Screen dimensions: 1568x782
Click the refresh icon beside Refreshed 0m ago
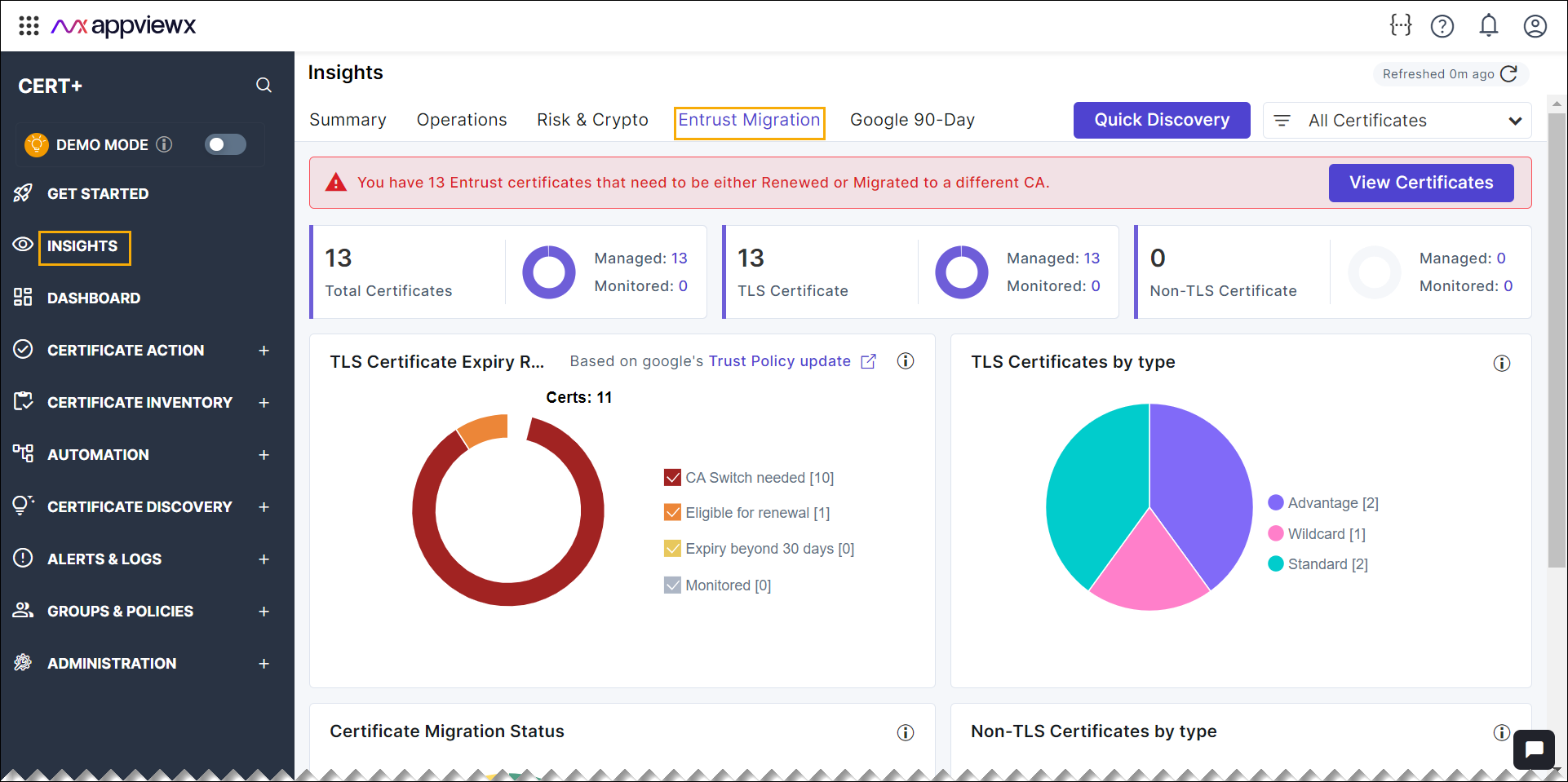click(1509, 74)
